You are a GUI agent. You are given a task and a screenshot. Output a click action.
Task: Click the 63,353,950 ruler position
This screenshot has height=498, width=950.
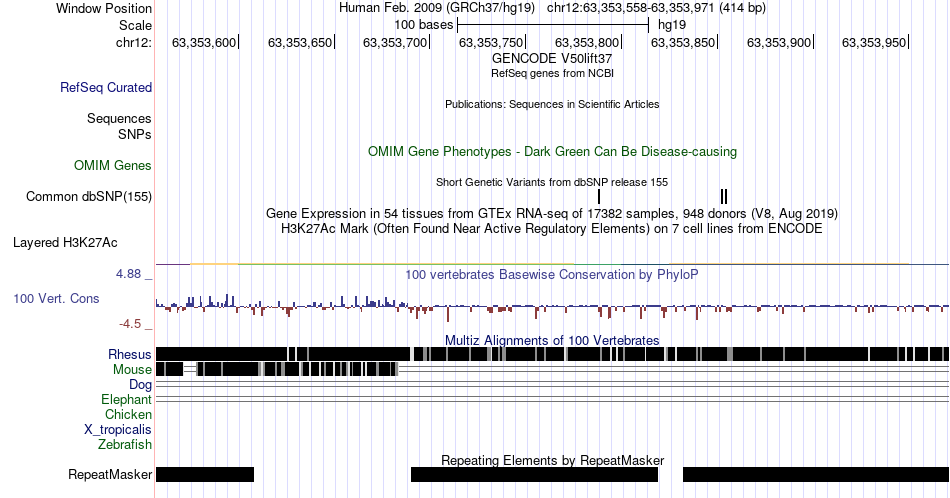874,42
